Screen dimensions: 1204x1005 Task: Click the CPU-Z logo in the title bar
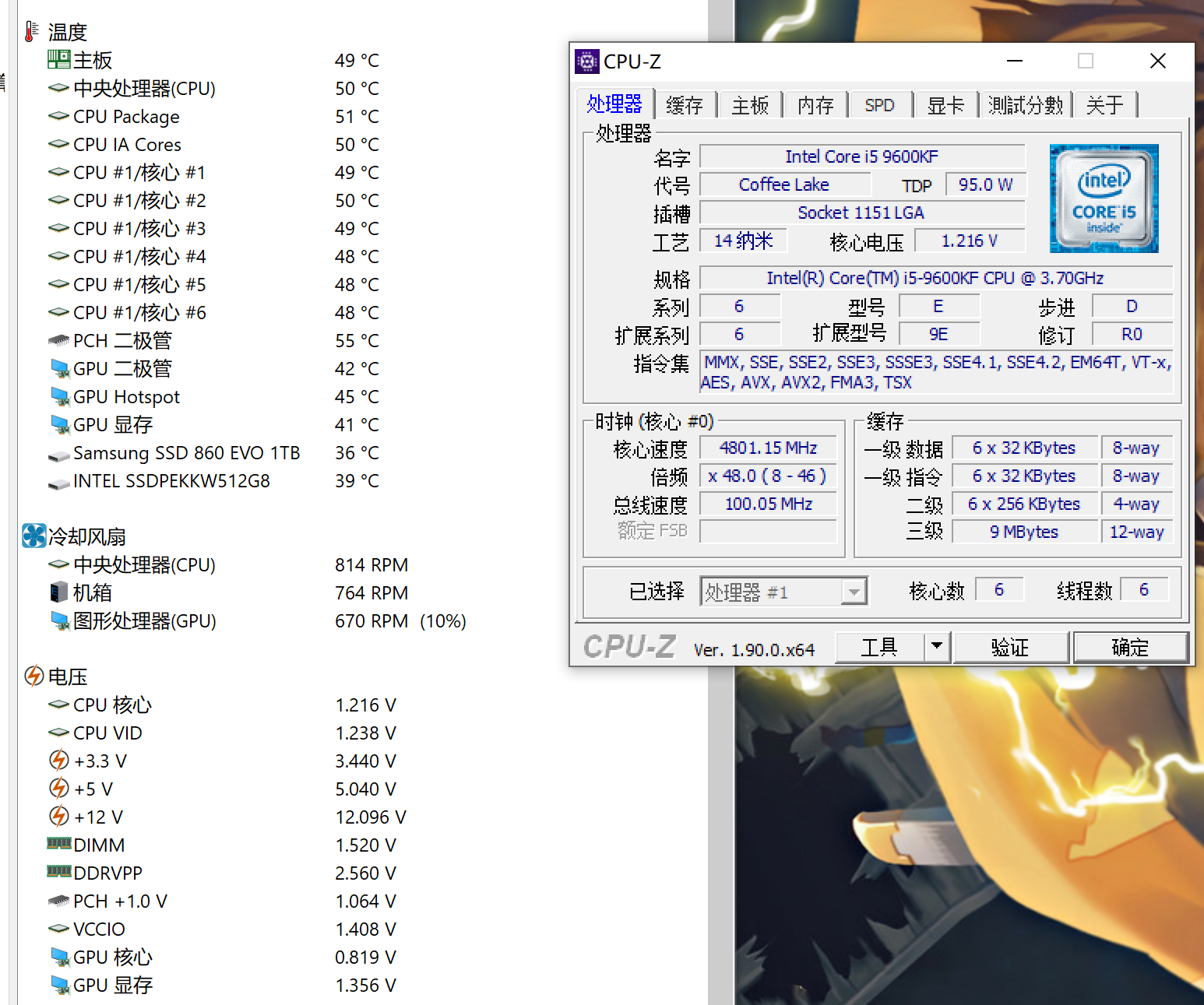[587, 61]
